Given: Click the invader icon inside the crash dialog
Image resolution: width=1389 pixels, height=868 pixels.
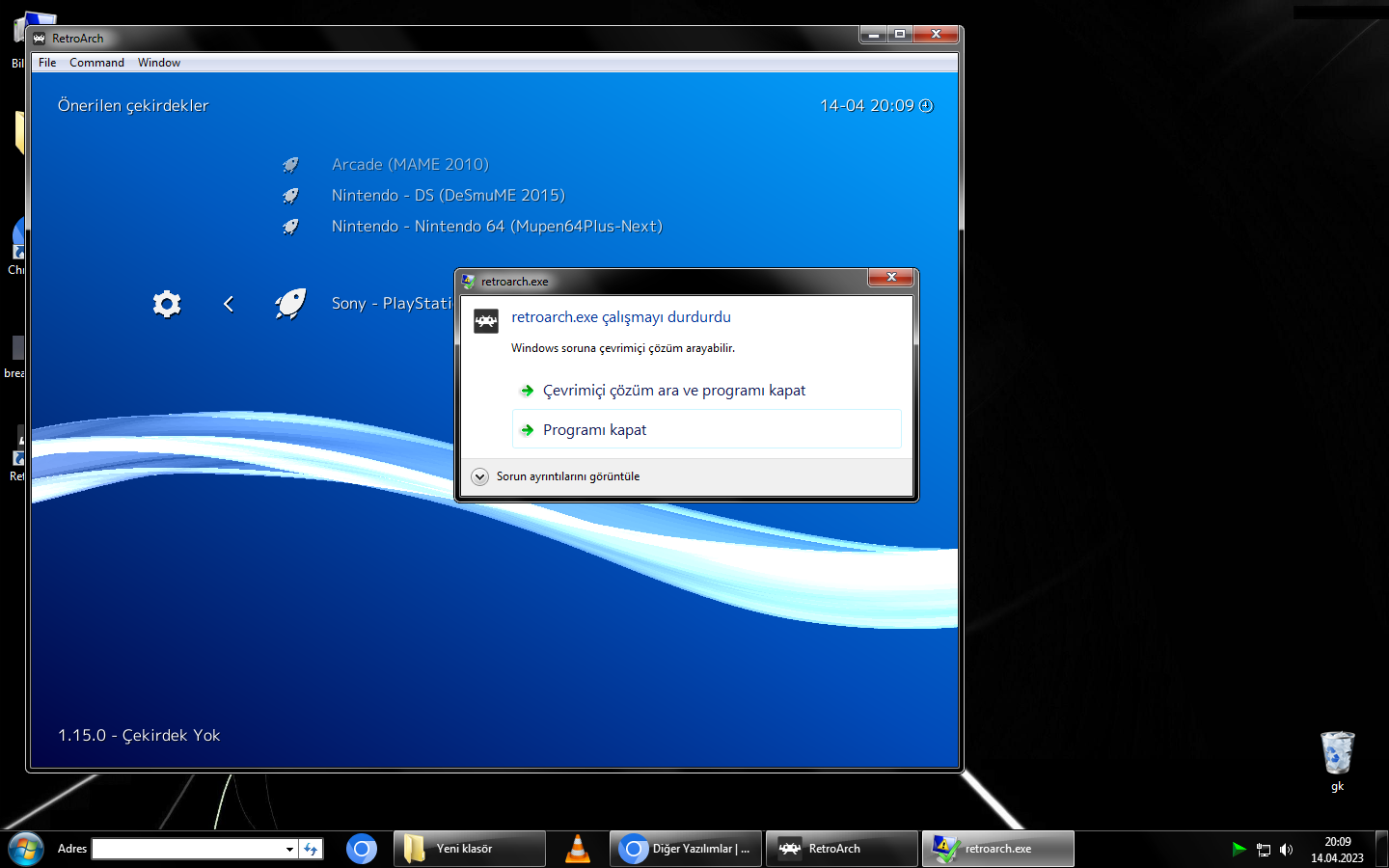Looking at the screenshot, I should tap(486, 321).
